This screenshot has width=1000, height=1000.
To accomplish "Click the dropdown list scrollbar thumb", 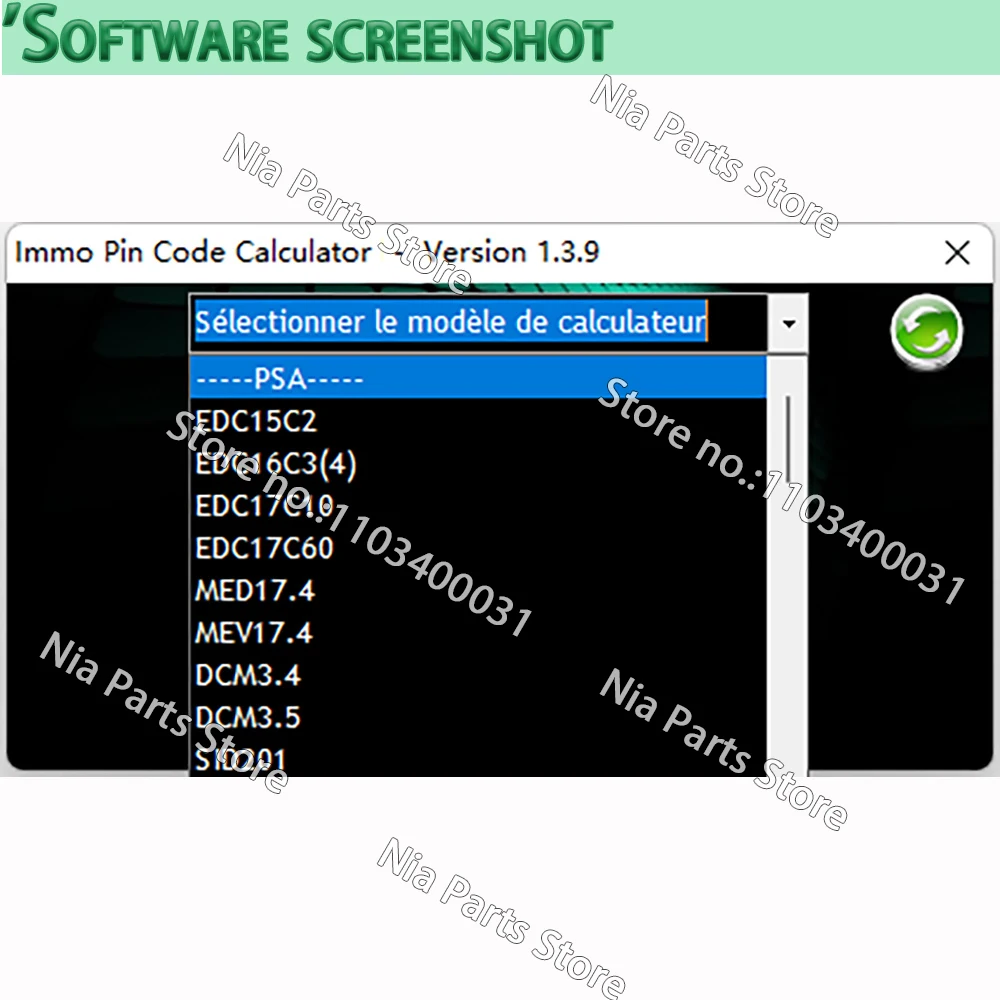I will click(x=788, y=439).
